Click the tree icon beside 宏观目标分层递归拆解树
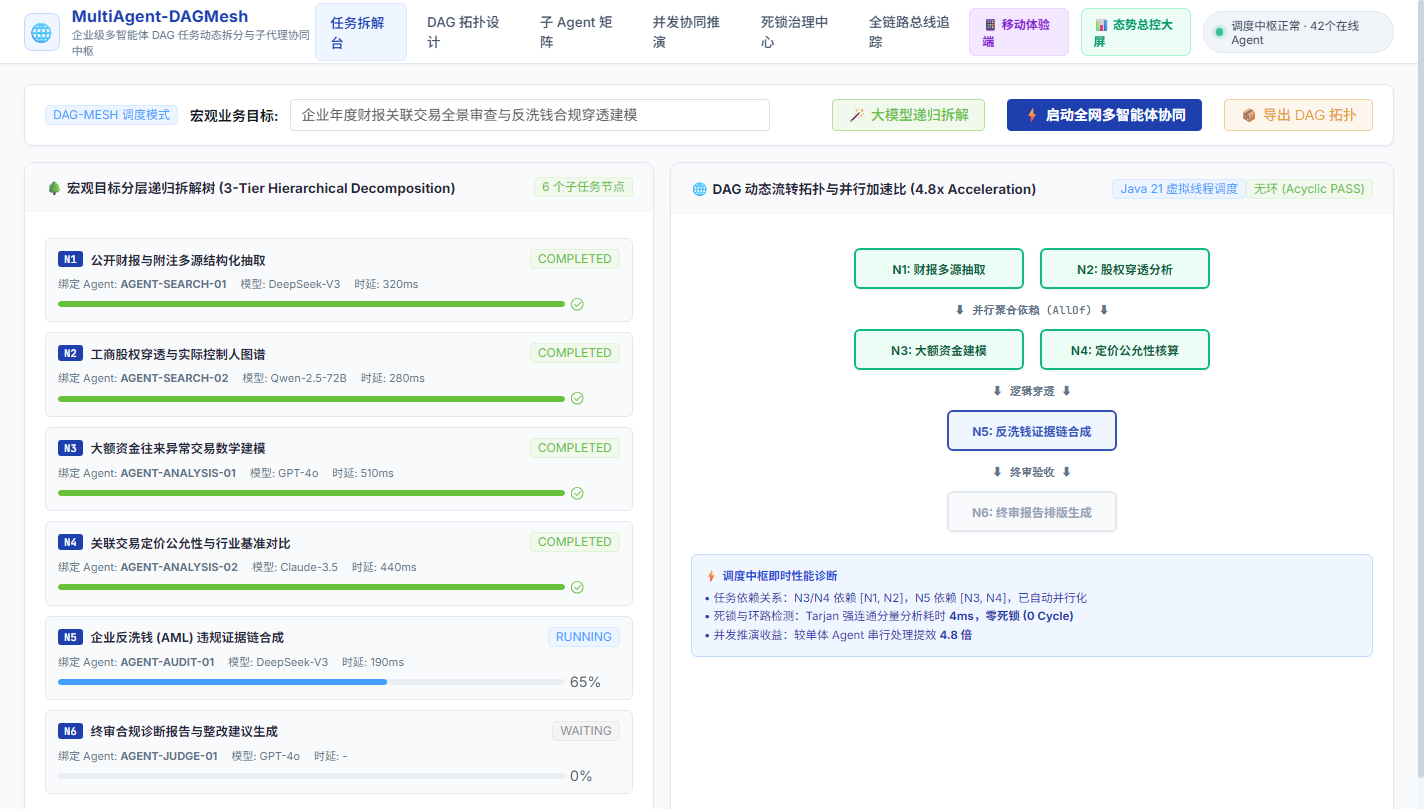1424x809 pixels. (x=54, y=188)
